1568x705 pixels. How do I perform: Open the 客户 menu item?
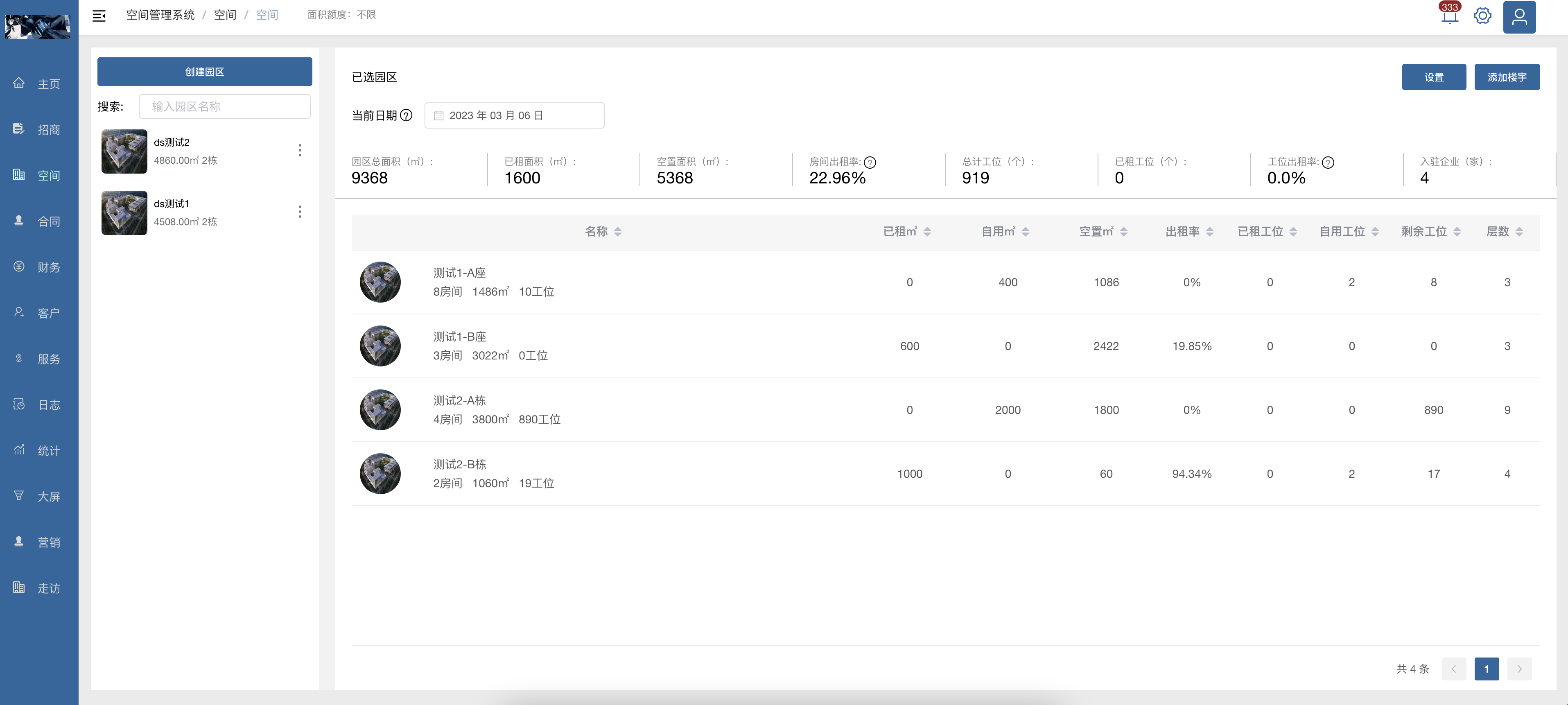point(39,313)
